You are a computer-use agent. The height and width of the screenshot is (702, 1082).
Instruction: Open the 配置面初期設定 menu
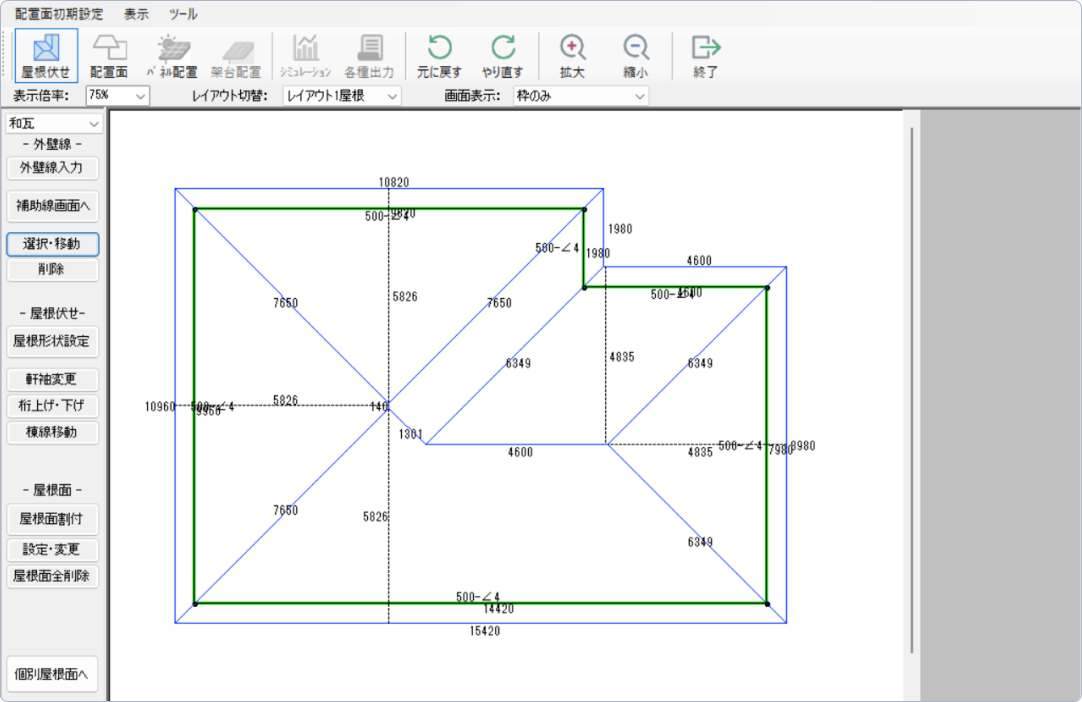pos(58,14)
